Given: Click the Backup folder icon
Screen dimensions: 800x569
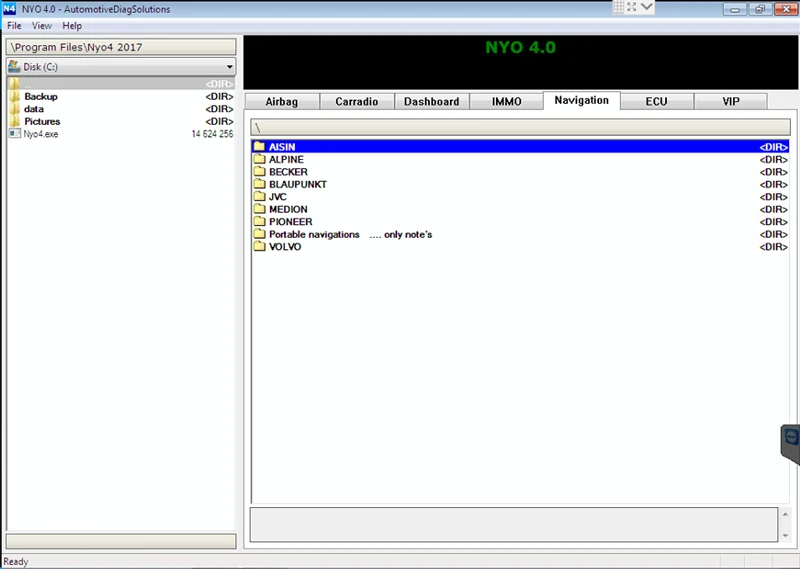Looking at the screenshot, I should 14,96.
